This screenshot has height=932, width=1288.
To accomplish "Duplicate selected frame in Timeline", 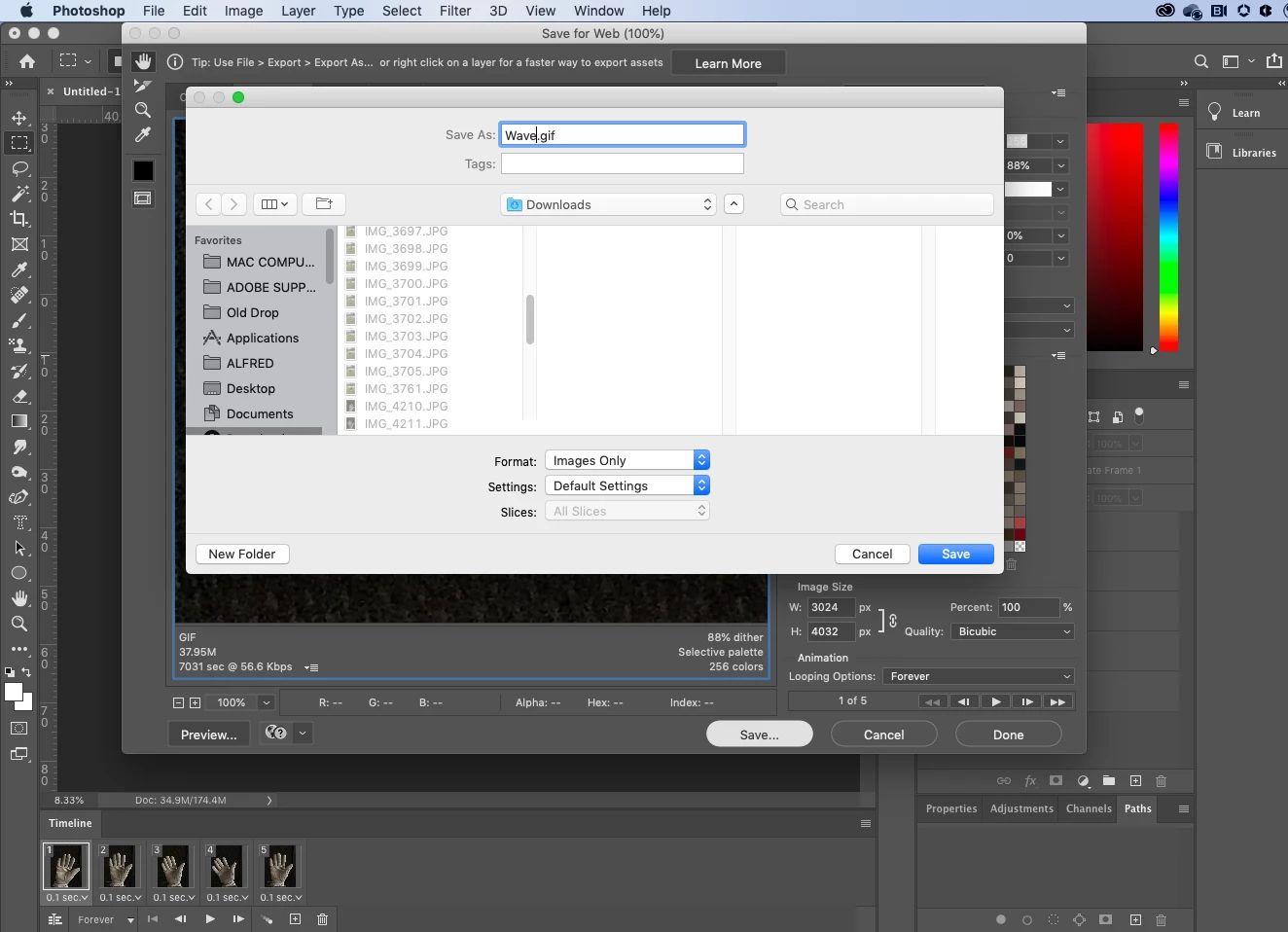I will 296,919.
